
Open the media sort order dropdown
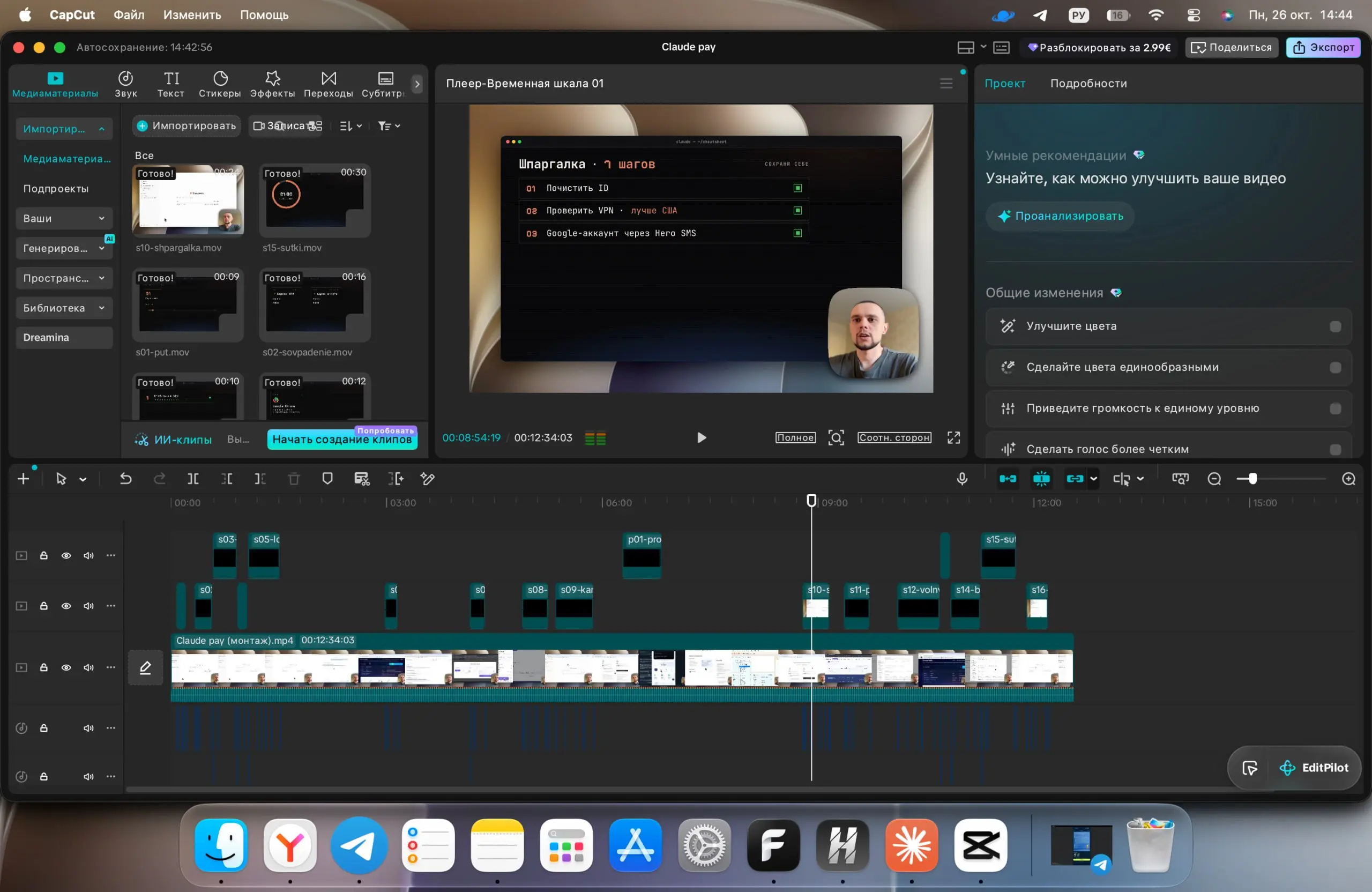tap(351, 125)
